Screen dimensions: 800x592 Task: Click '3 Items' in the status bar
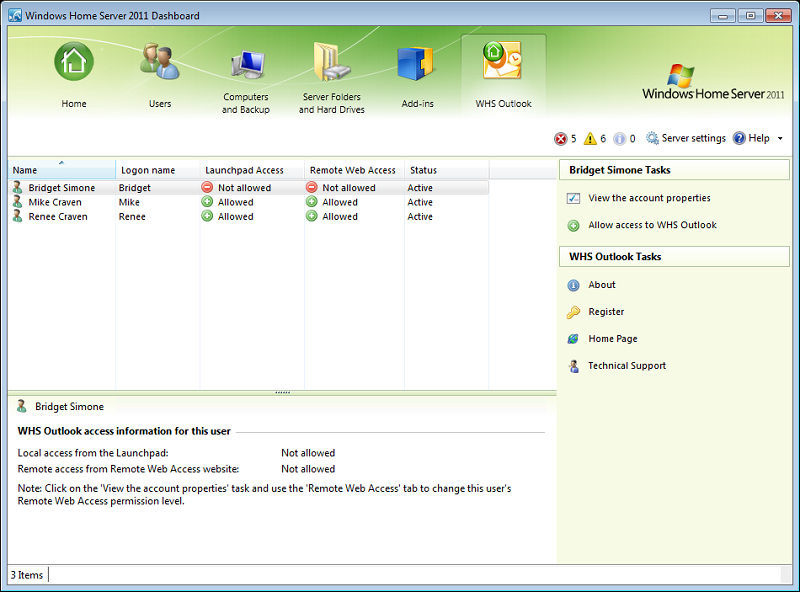pyautogui.click(x=27, y=575)
